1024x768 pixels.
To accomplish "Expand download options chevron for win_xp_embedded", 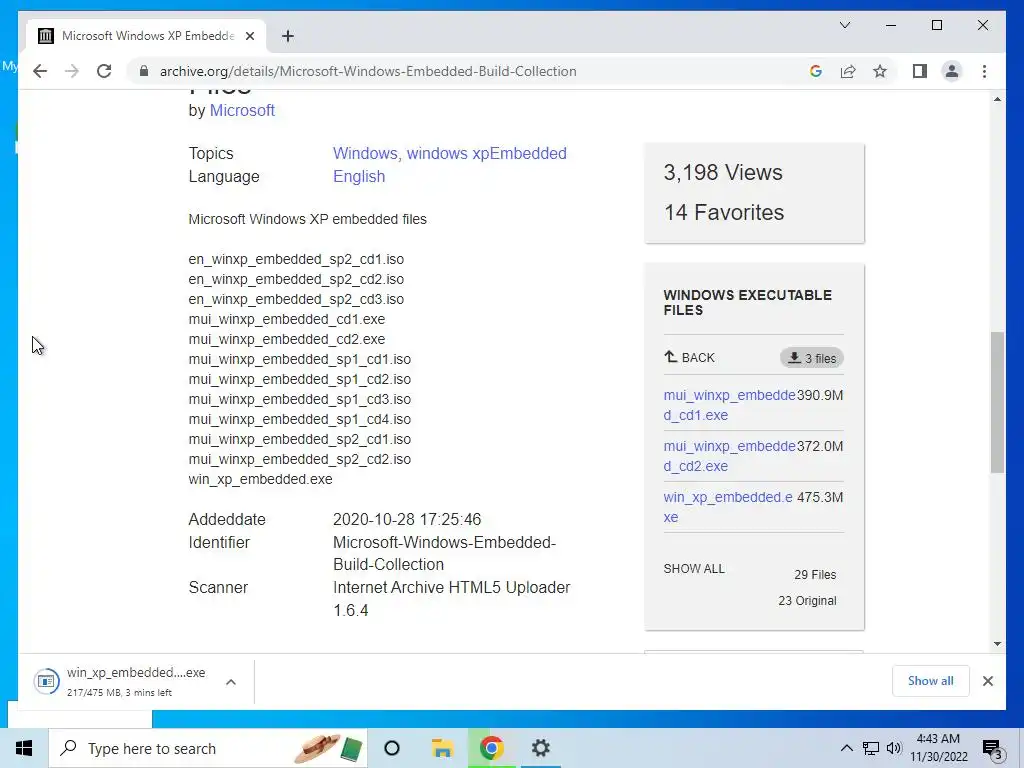I will [231, 682].
